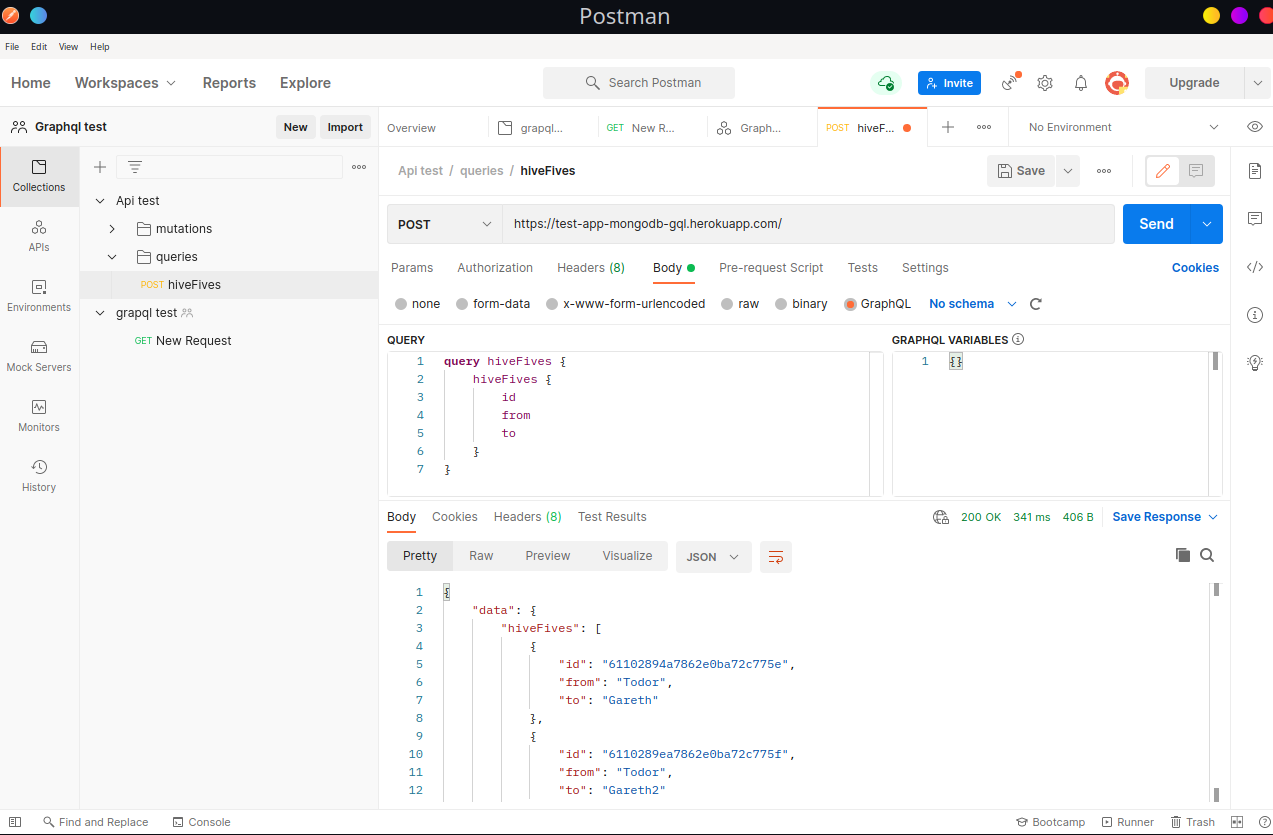Viewport: 1273px width, 835px height.
Task: Select the raw body type
Action: [x=727, y=304]
